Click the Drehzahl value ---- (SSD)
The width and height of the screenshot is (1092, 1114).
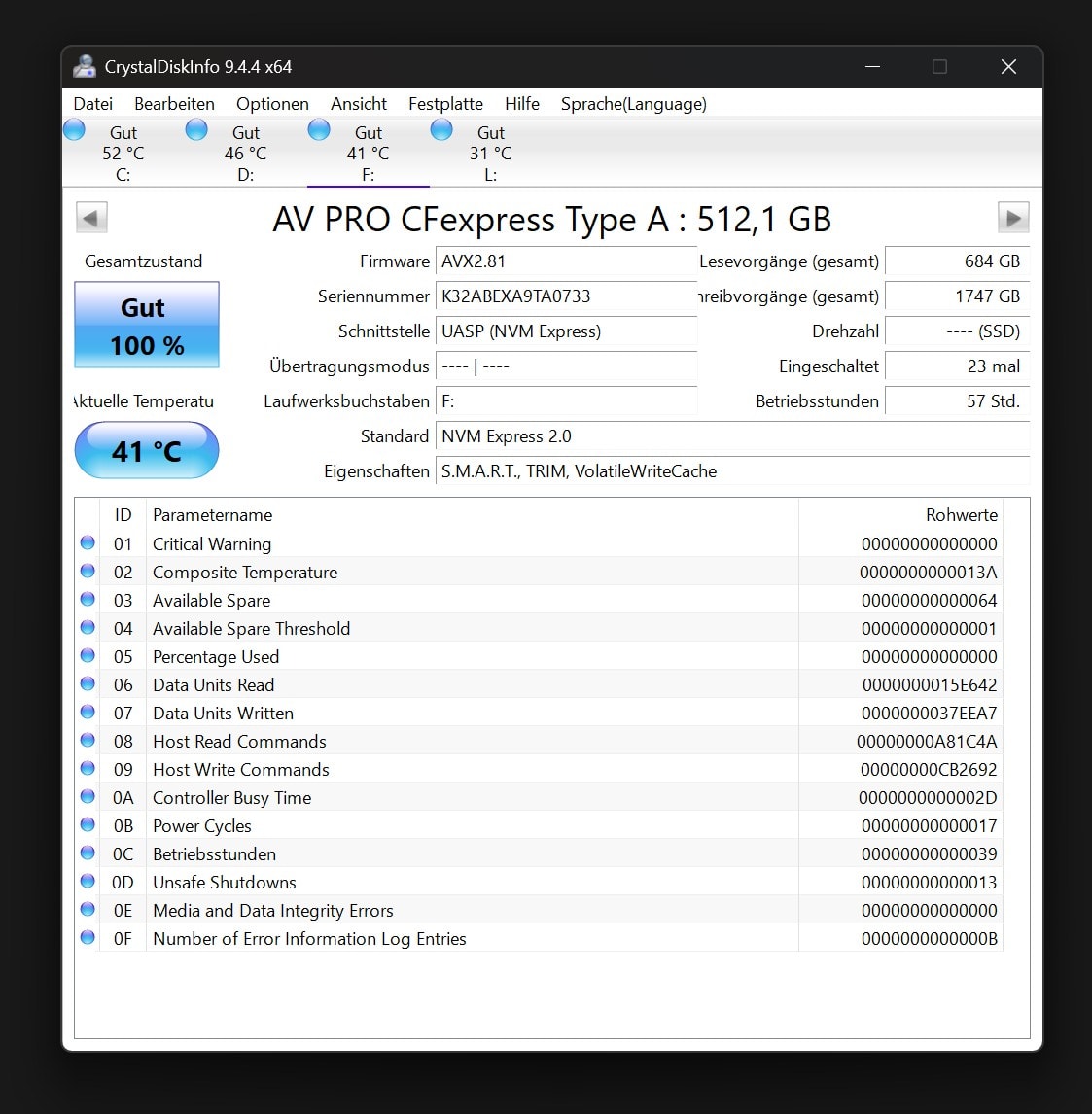pyautogui.click(x=957, y=331)
